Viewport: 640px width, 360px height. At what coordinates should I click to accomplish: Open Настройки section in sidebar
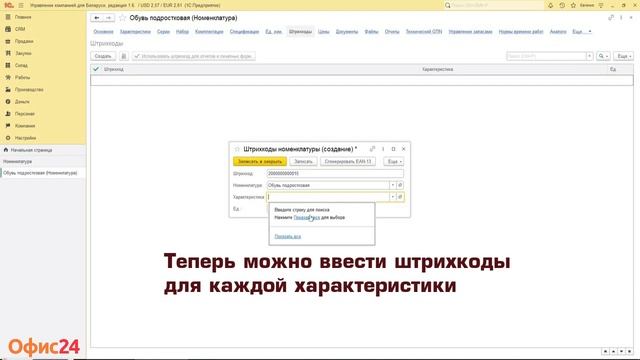pyautogui.click(x=25, y=138)
